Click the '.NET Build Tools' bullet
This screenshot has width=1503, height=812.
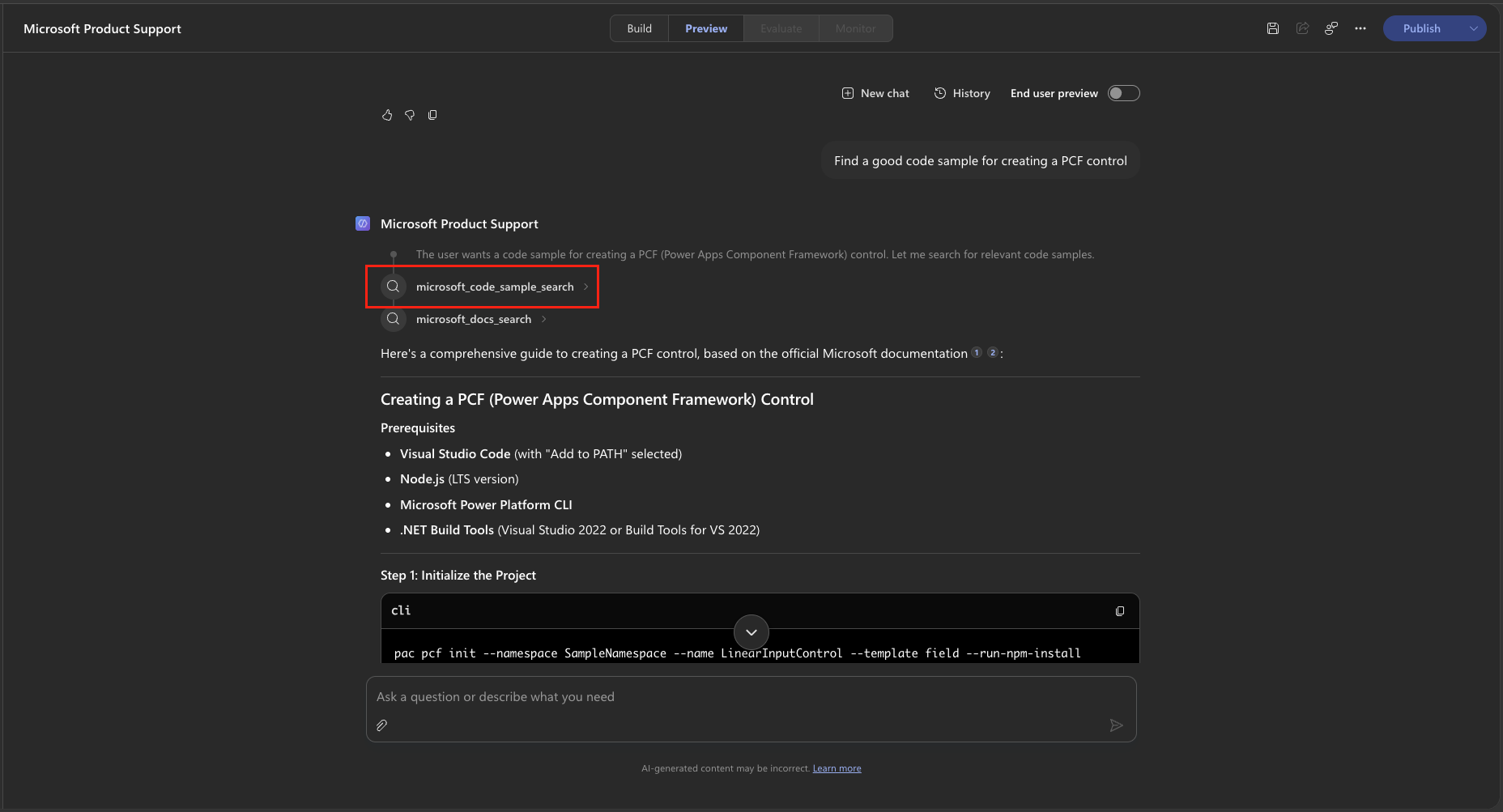click(x=580, y=529)
